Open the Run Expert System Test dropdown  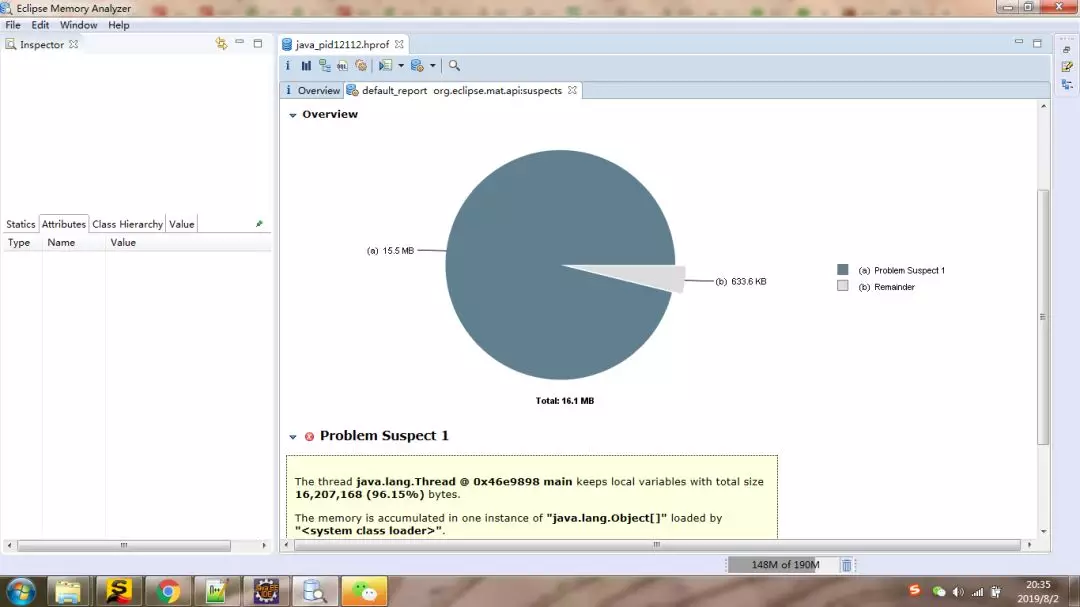401,65
